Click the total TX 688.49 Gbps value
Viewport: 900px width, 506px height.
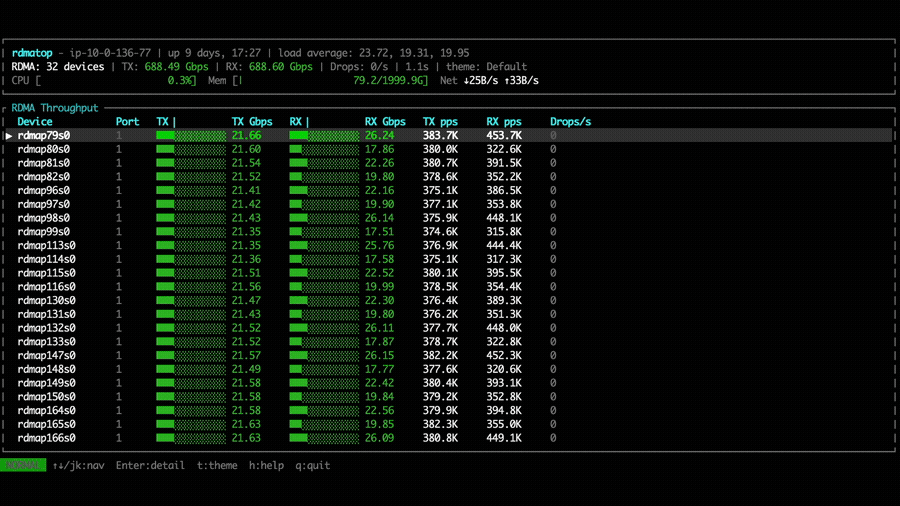click(176, 67)
